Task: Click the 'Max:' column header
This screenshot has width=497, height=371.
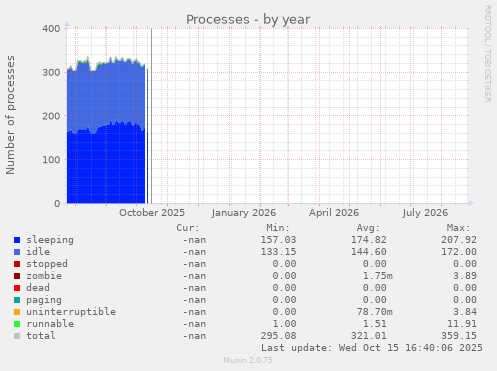Action: pyautogui.click(x=458, y=228)
